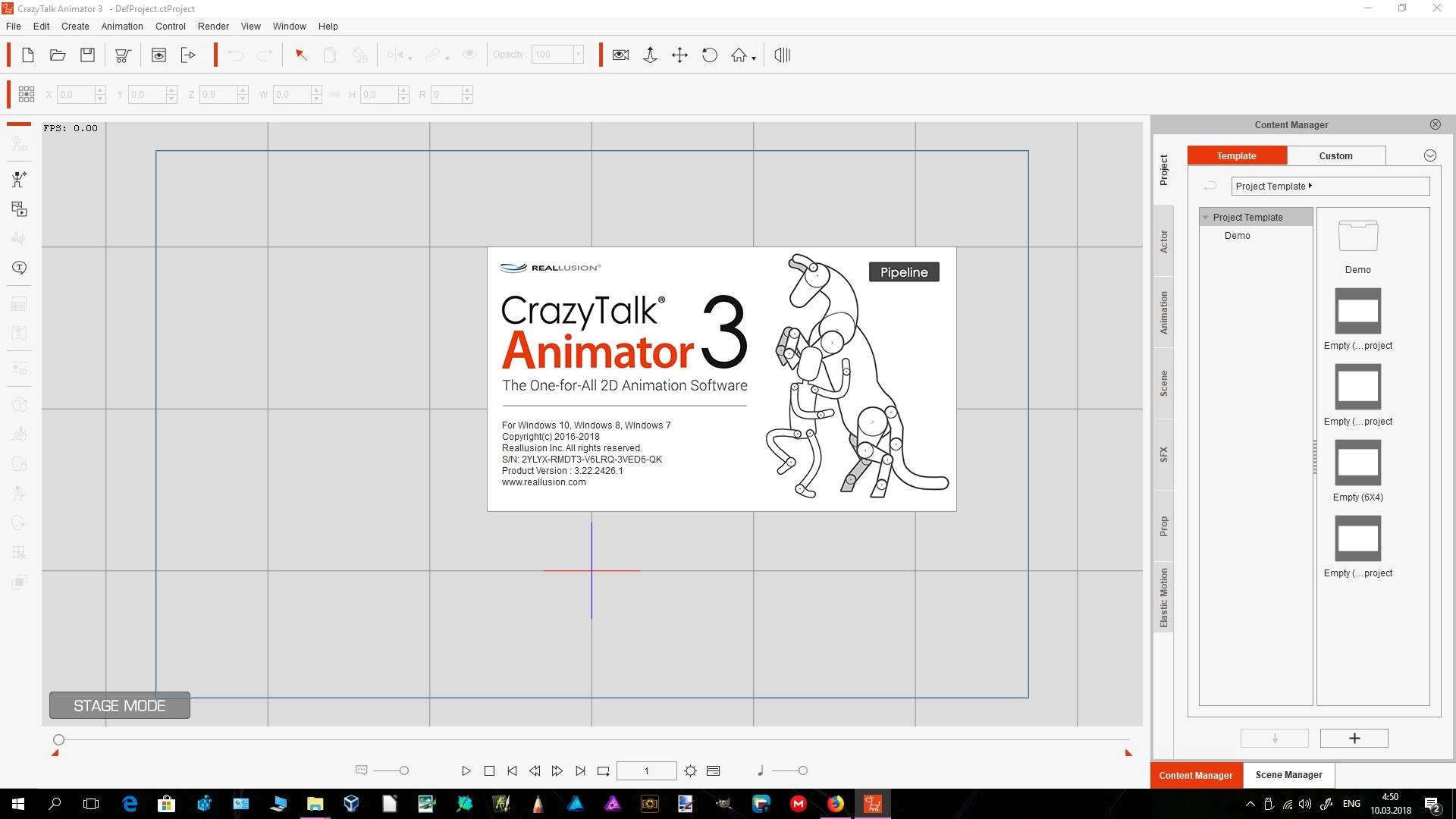Jump to the last frame

(x=580, y=770)
